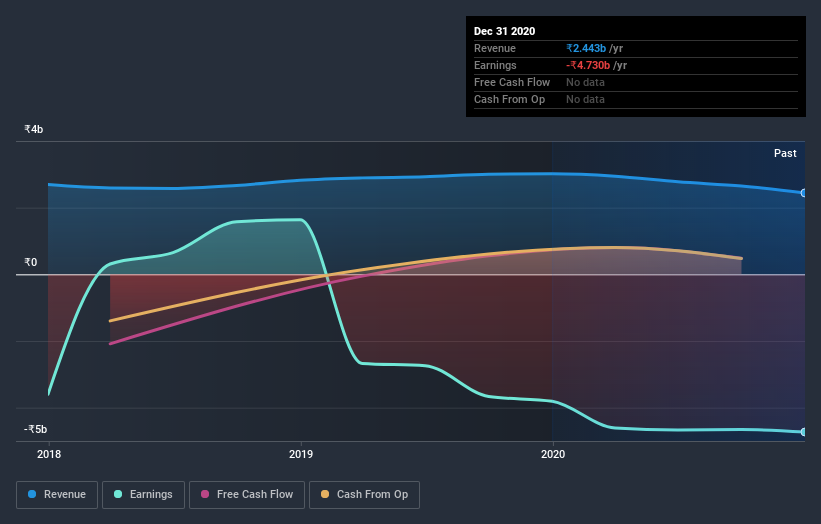Click the pink Free Cash Flow dot
Viewport: 821px width, 524px height.
[x=205, y=494]
